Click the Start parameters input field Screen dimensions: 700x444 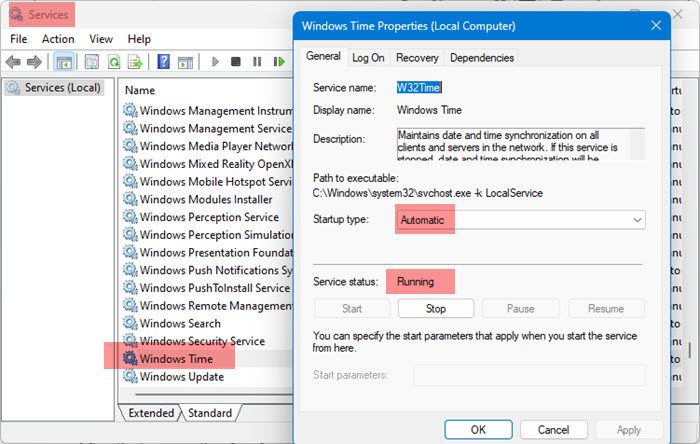(529, 375)
